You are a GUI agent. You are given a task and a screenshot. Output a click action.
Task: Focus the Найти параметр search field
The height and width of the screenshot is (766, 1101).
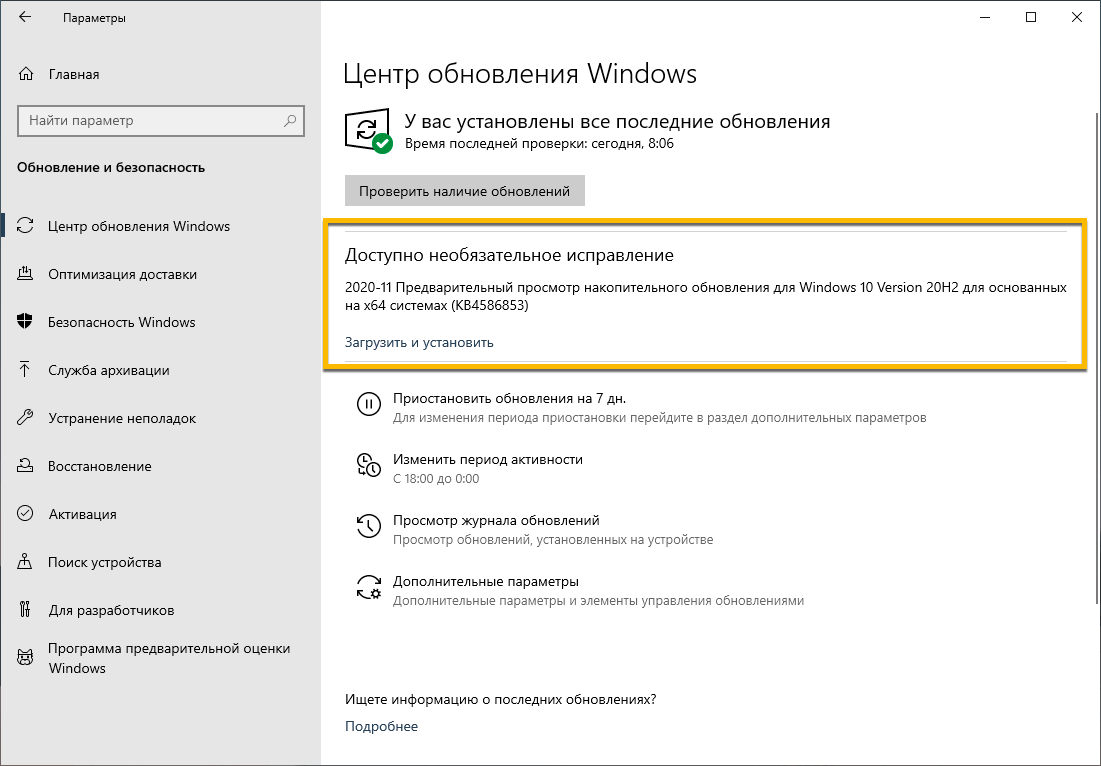150,121
